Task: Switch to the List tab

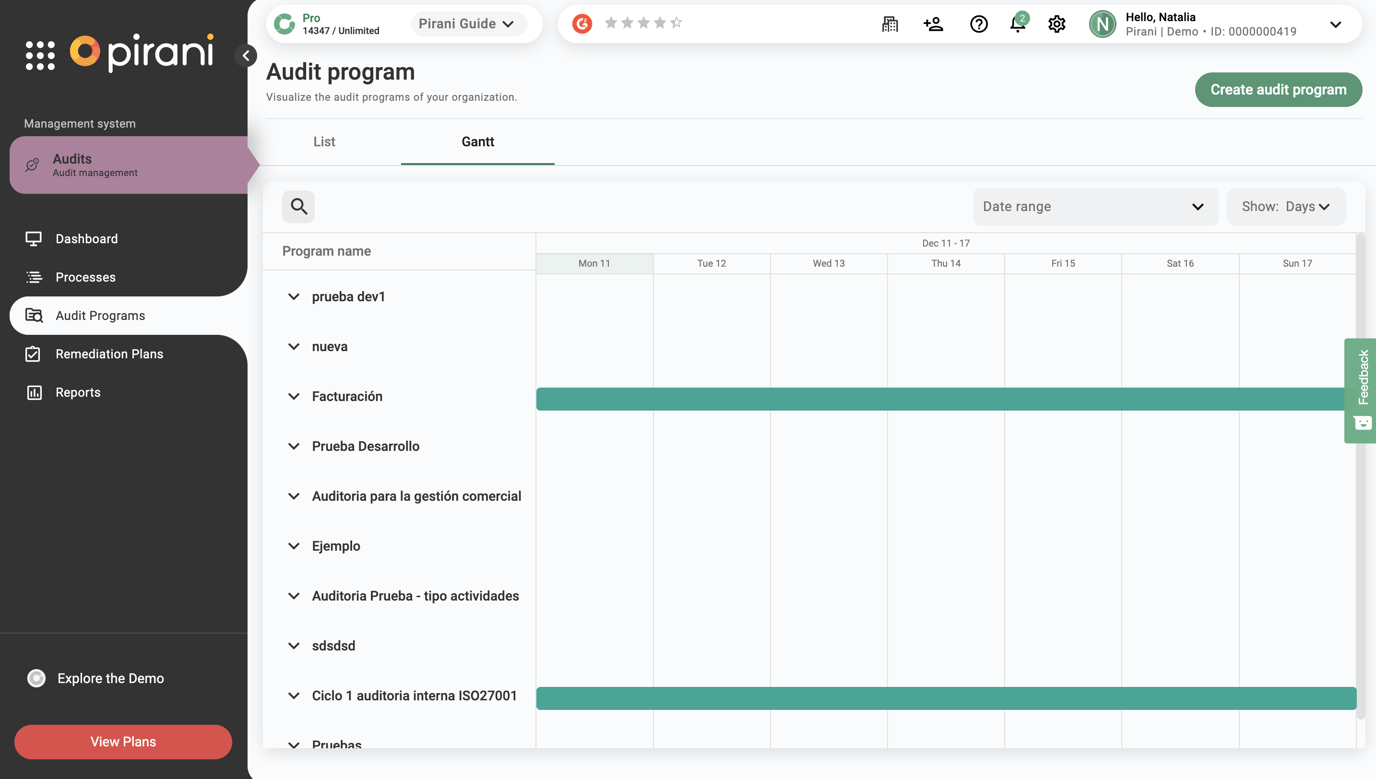Action: tap(323, 142)
